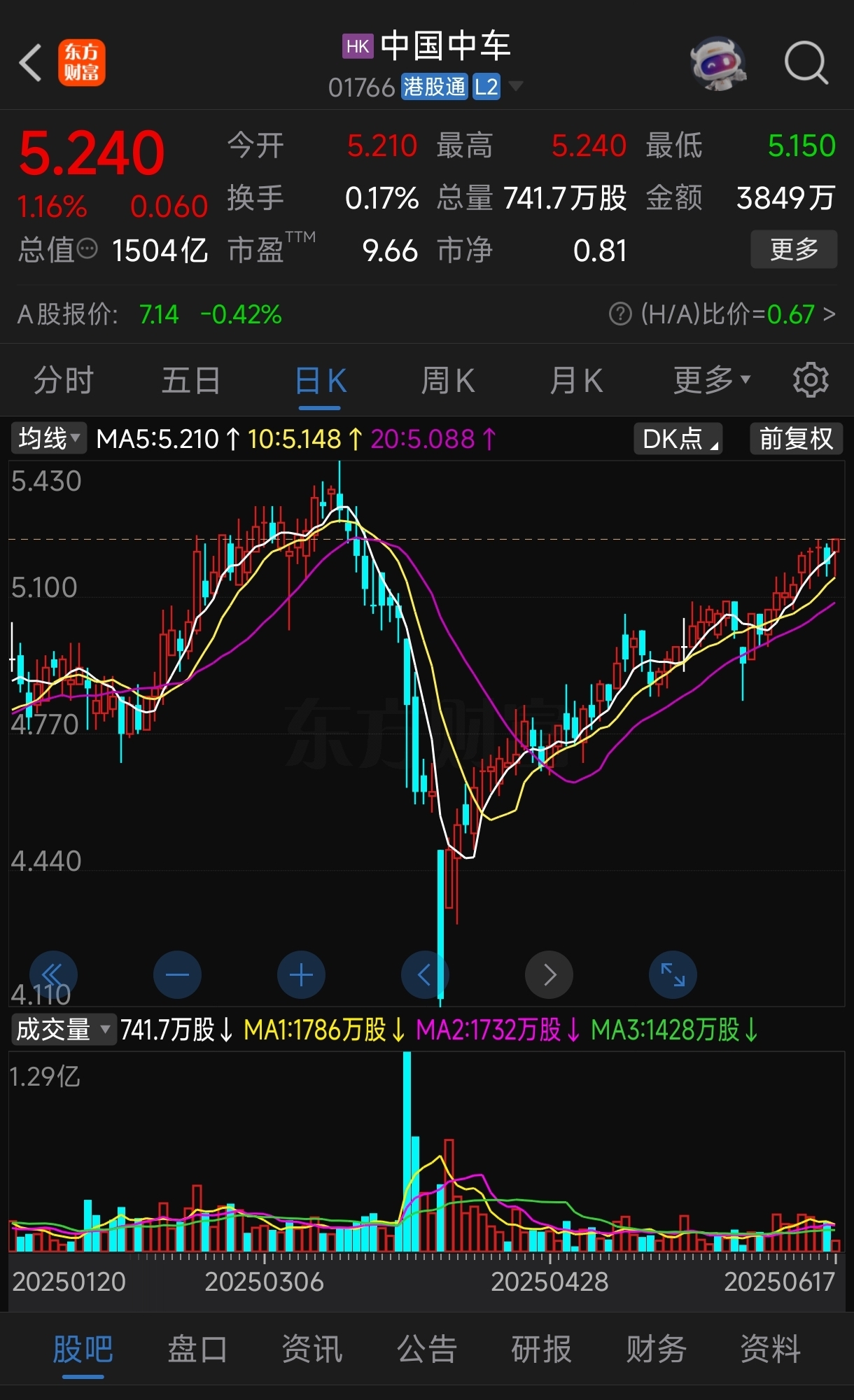
Task: Tap the 总值 1504亿 value
Action: [160, 251]
